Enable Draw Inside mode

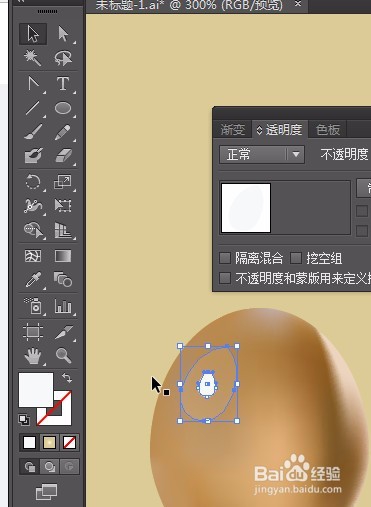pyautogui.click(x=69, y=467)
